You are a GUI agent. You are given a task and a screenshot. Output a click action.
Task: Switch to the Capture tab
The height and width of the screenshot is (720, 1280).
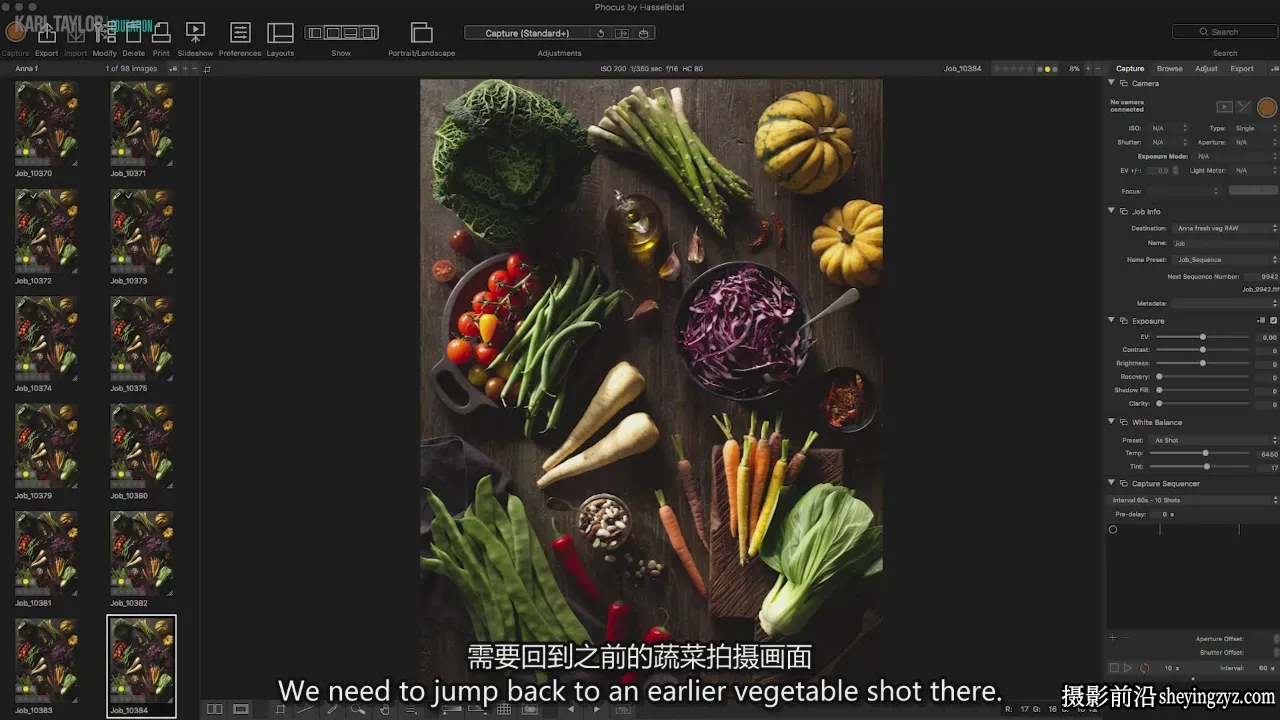pyautogui.click(x=1130, y=69)
